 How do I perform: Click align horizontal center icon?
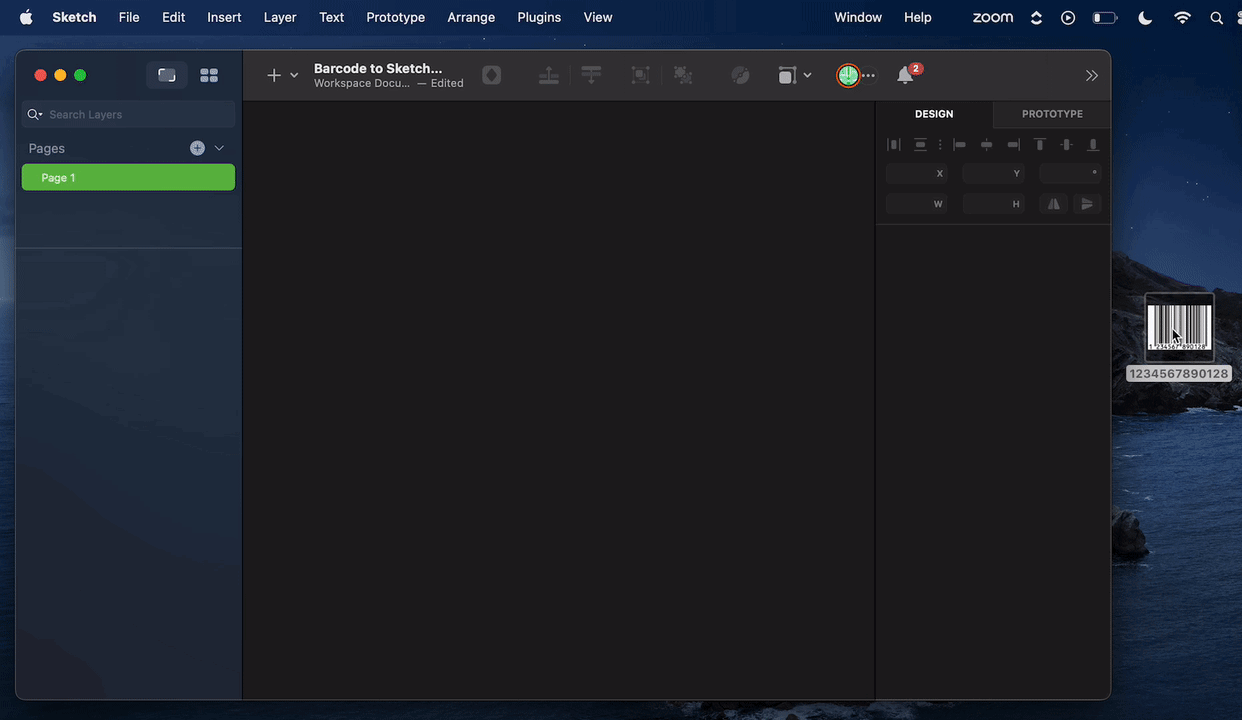(x=987, y=145)
